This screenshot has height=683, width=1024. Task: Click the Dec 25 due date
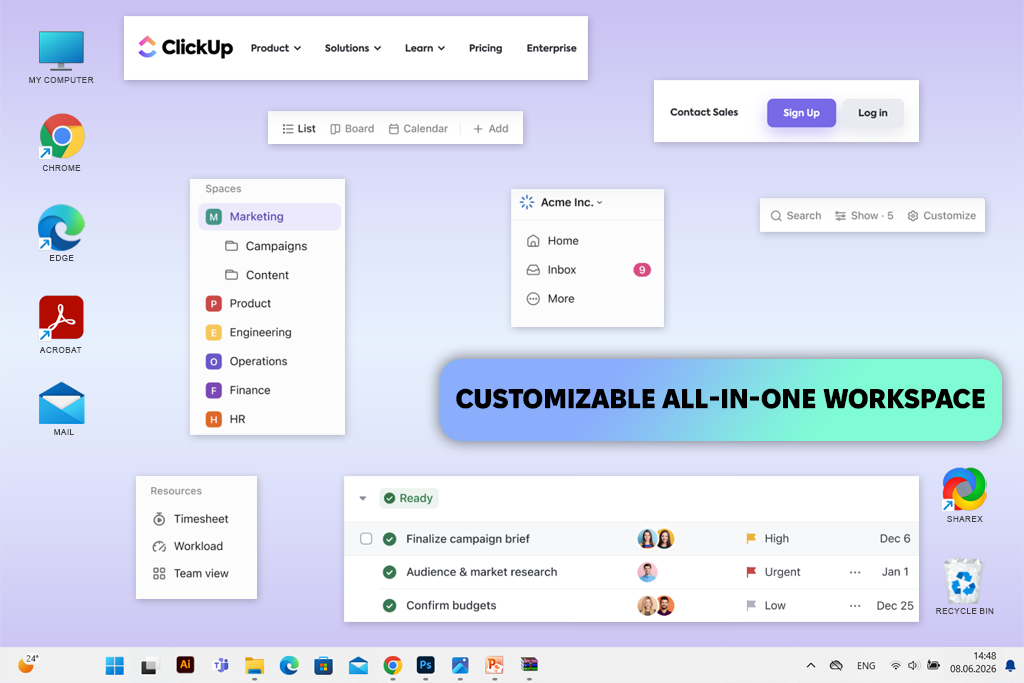[895, 606]
